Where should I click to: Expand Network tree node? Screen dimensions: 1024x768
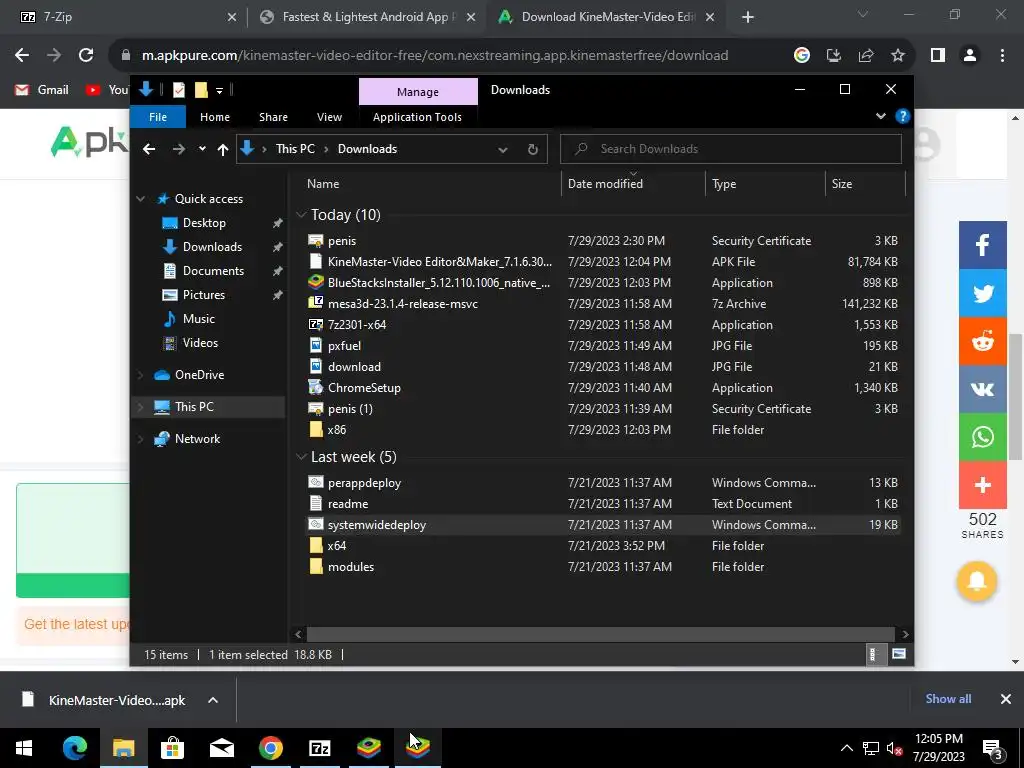click(140, 439)
